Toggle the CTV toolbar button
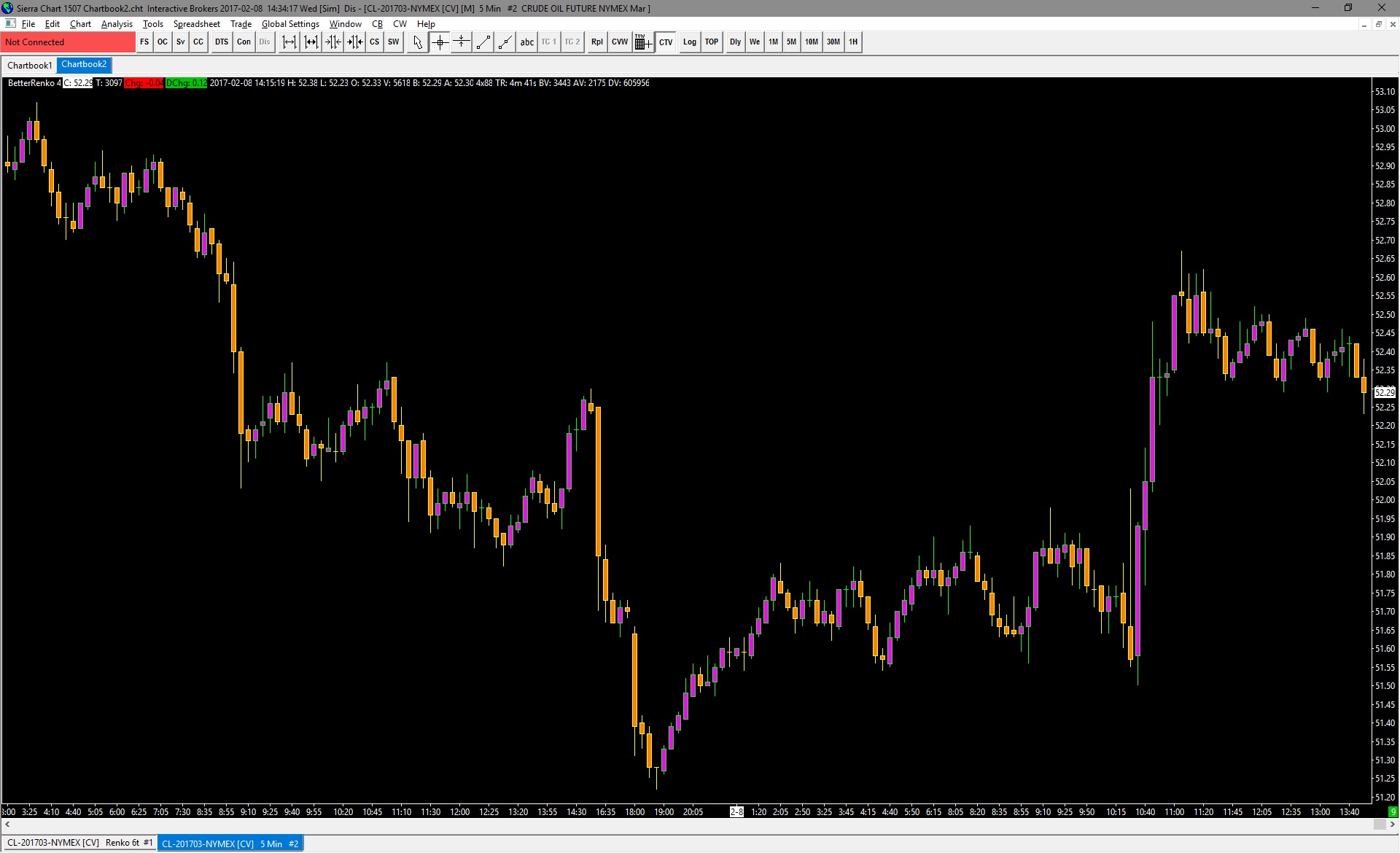 point(666,42)
